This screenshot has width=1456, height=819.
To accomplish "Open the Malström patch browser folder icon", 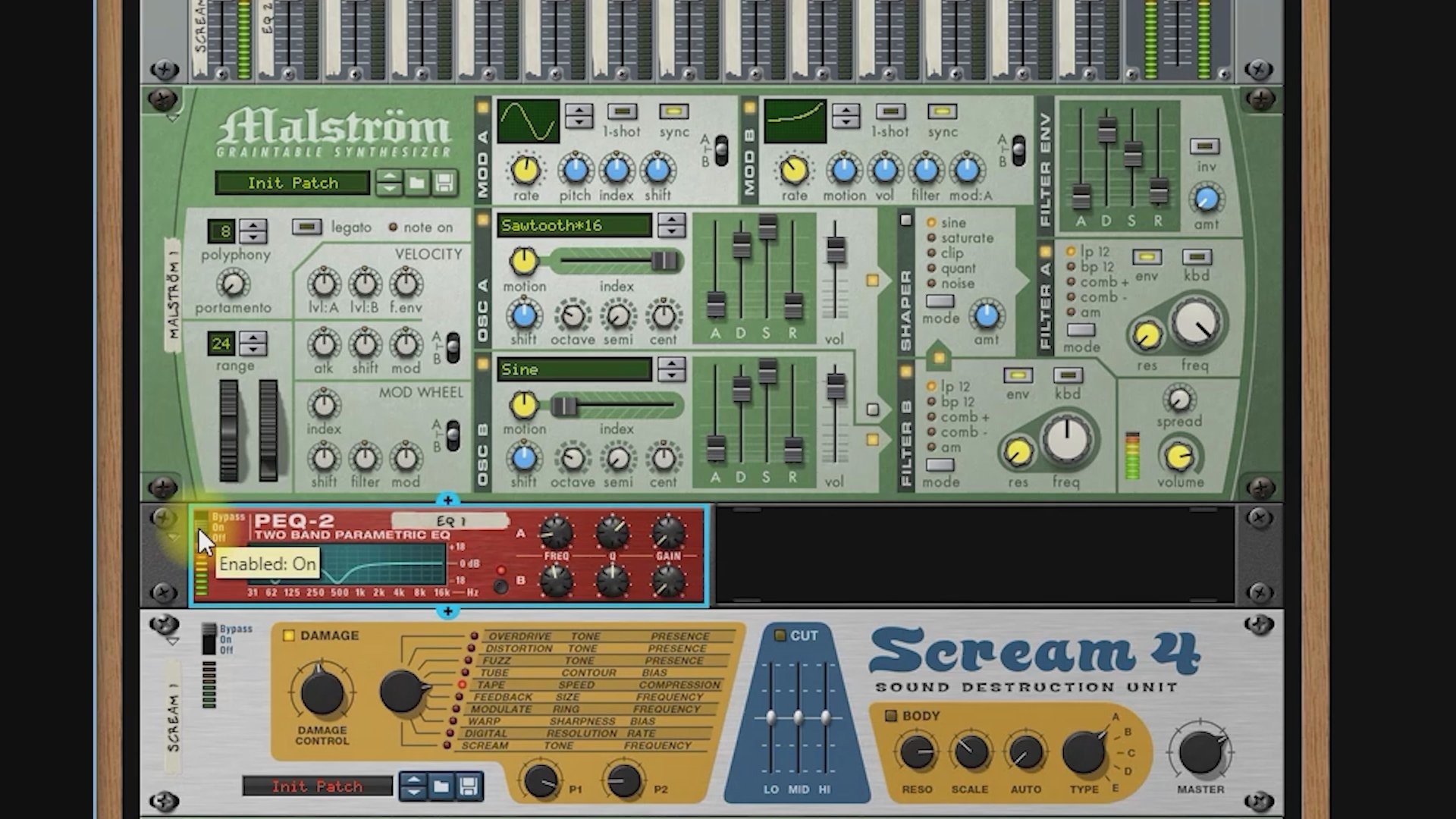I will coord(417,183).
